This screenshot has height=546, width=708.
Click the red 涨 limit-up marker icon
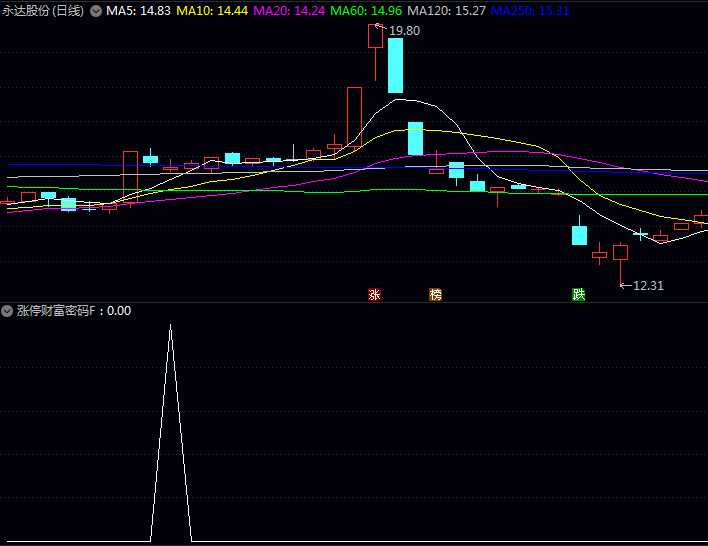375,294
